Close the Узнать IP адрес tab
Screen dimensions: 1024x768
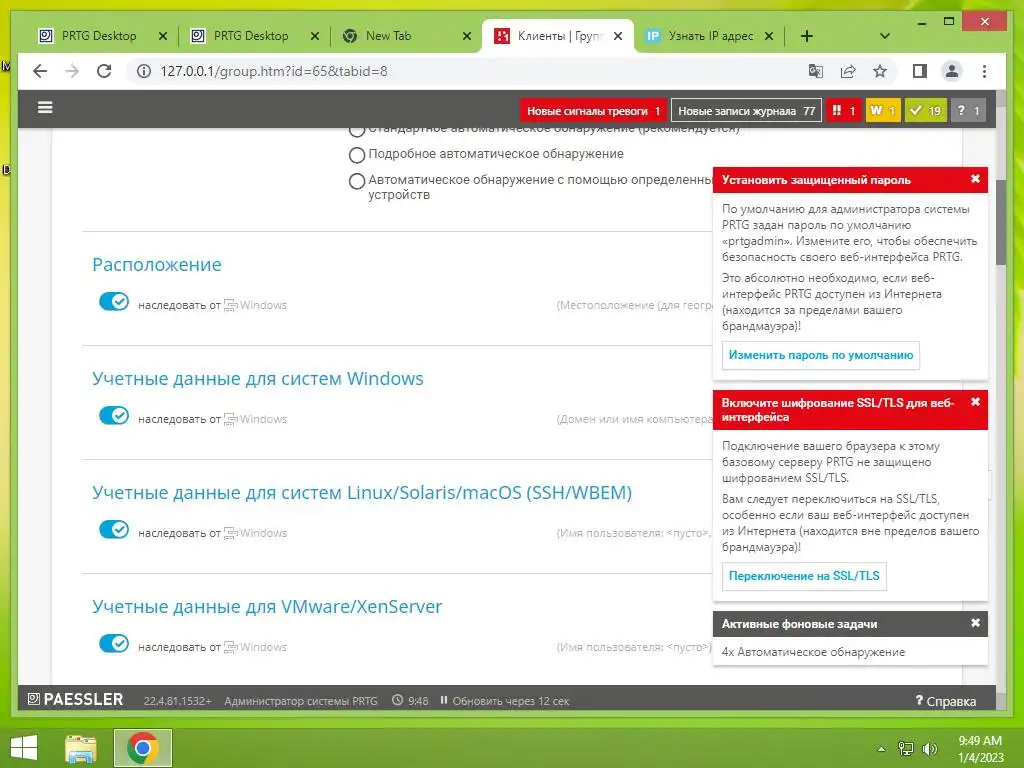pos(769,36)
